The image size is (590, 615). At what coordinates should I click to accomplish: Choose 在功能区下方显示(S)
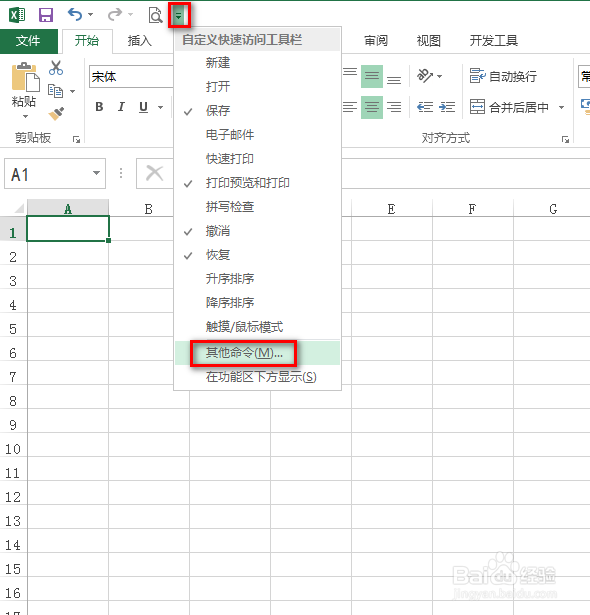point(257,377)
